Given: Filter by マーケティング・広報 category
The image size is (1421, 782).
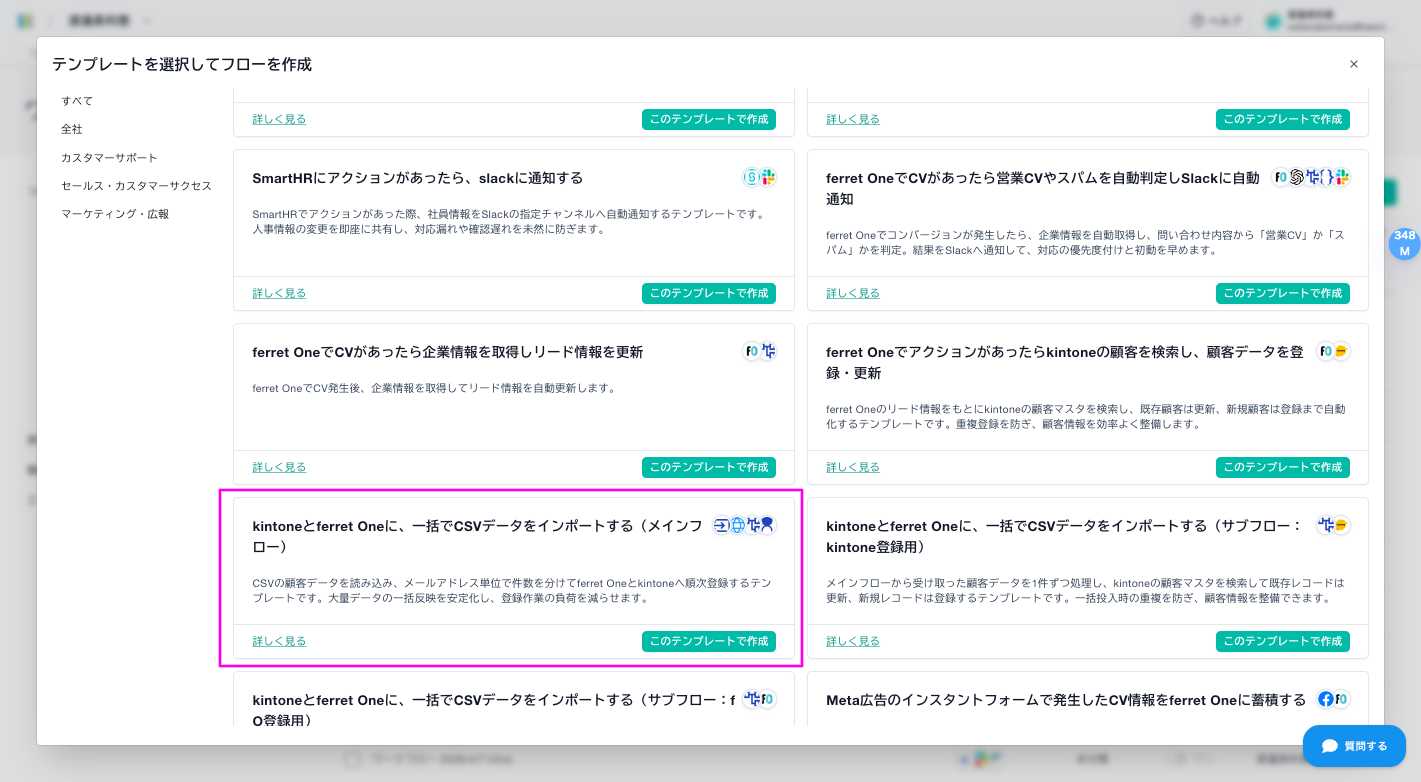Looking at the screenshot, I should (x=115, y=214).
